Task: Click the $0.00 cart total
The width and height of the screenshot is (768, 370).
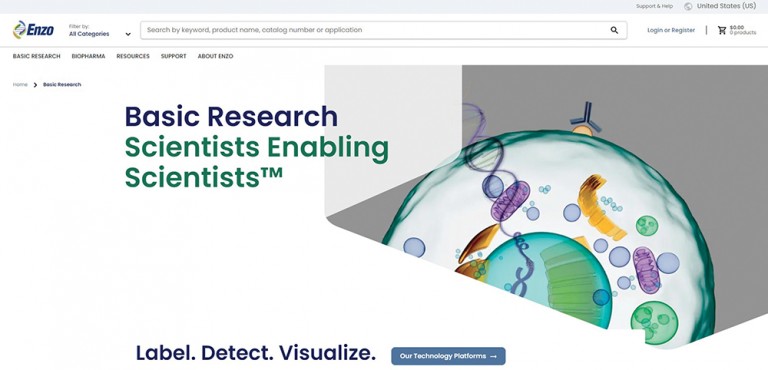Action: click(x=737, y=27)
